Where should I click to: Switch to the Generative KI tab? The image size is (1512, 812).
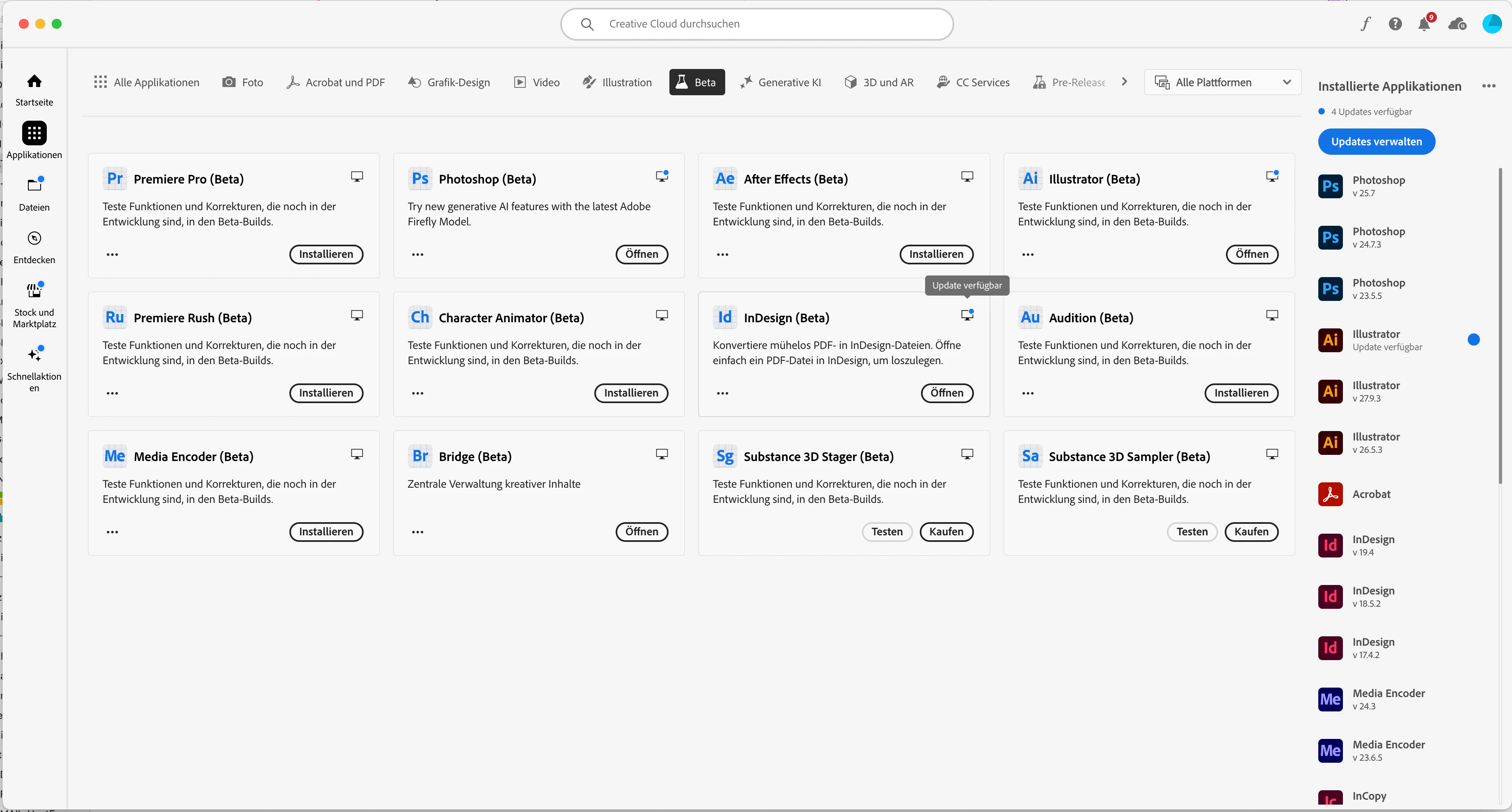click(781, 82)
